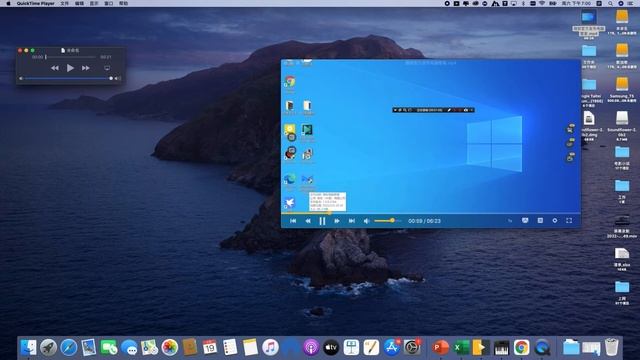Open Spotlight search in menu bar
This screenshot has width=640, height=360.
pyautogui.click(x=610, y=3)
